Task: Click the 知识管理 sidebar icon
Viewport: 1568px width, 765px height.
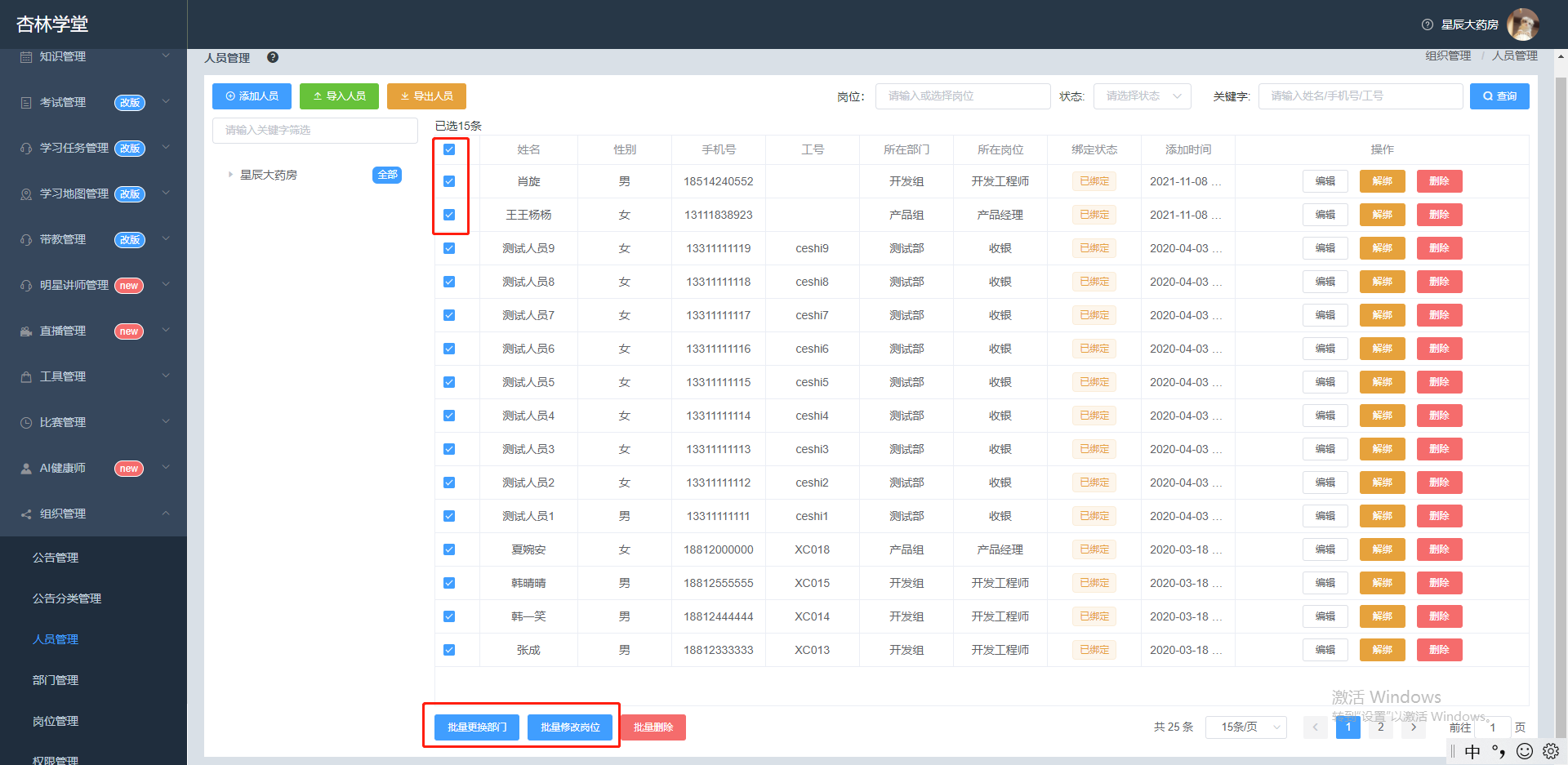Action: [x=26, y=57]
